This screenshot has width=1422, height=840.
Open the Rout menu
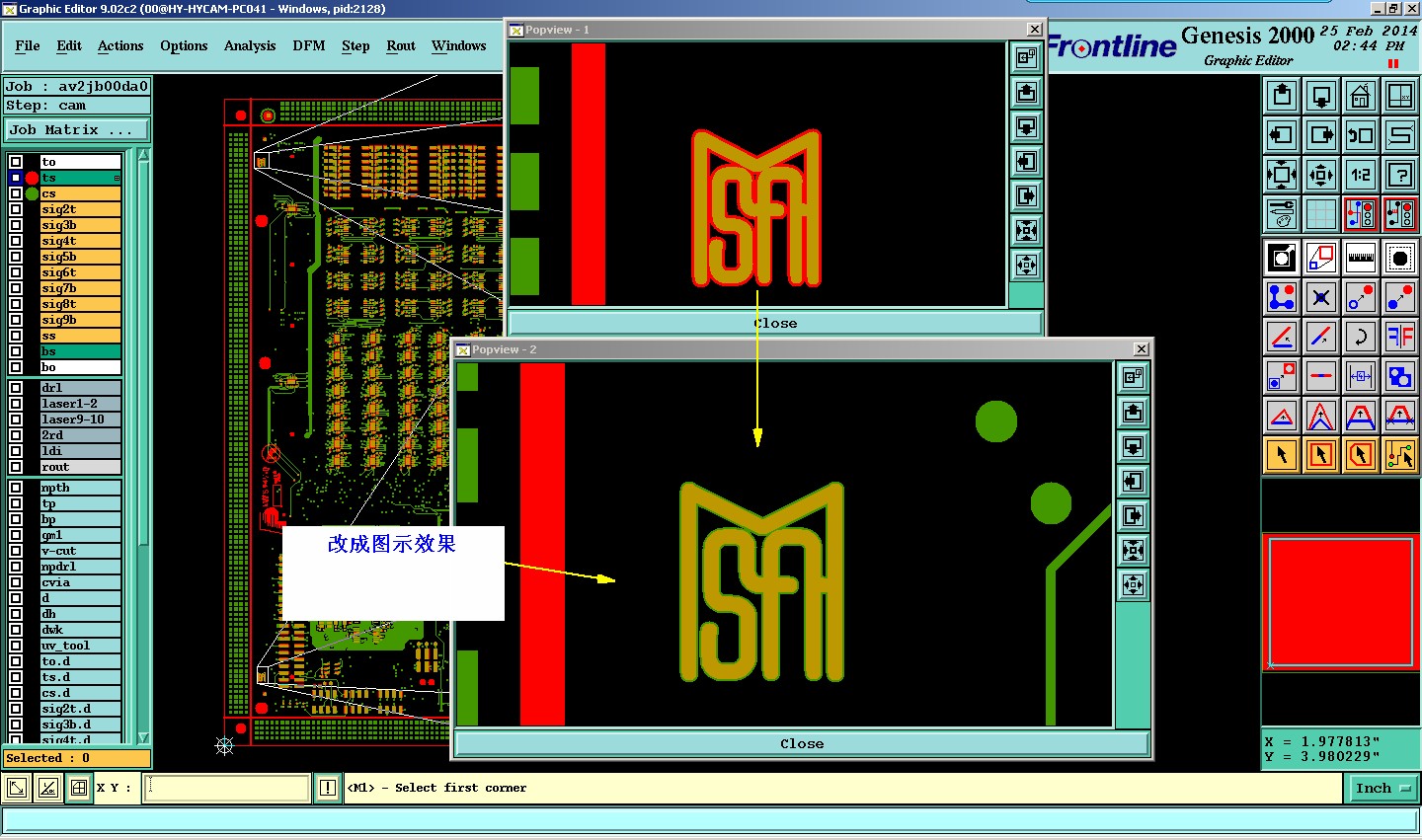coord(401,45)
